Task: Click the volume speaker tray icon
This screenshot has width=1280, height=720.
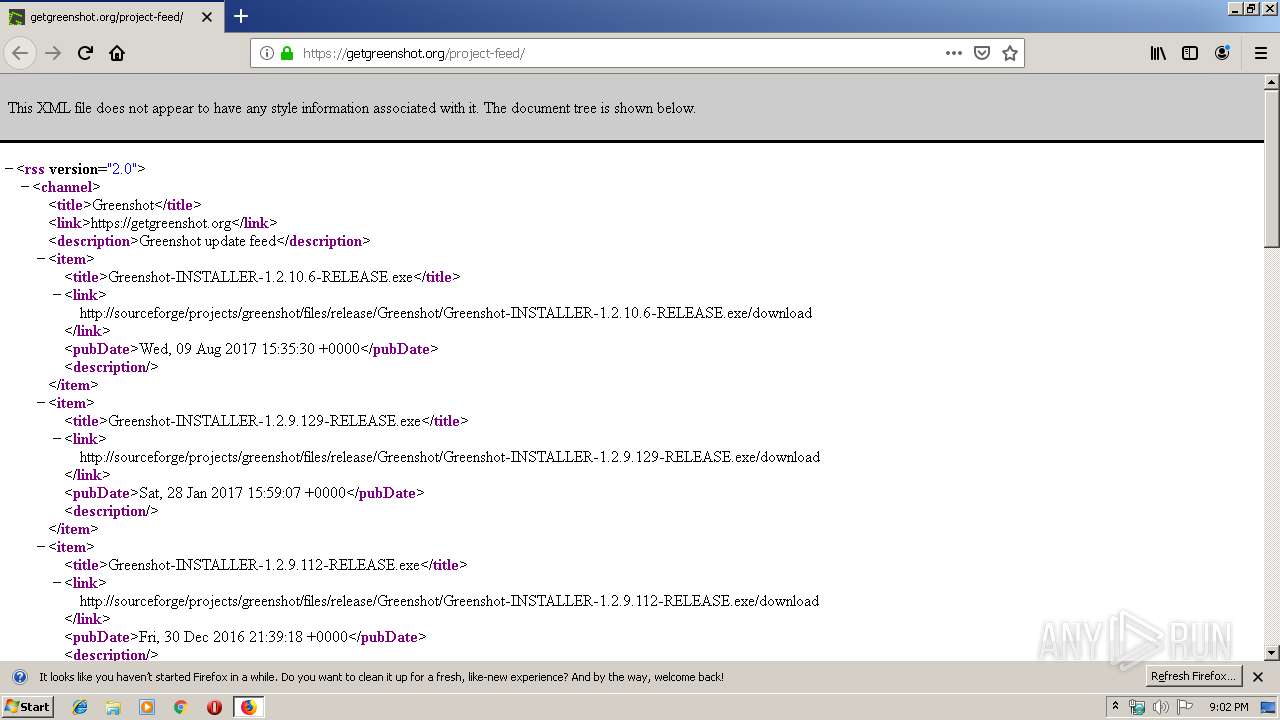Action: (x=1161, y=707)
